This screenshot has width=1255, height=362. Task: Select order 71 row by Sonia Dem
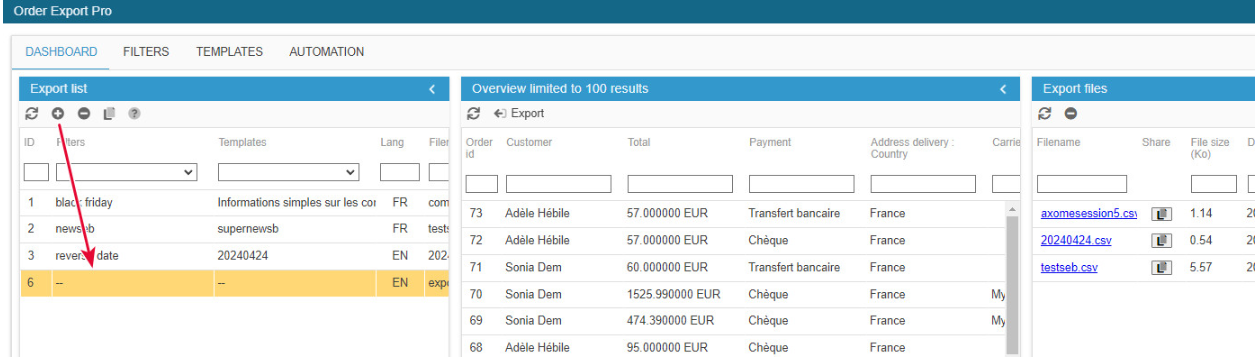click(x=733, y=267)
